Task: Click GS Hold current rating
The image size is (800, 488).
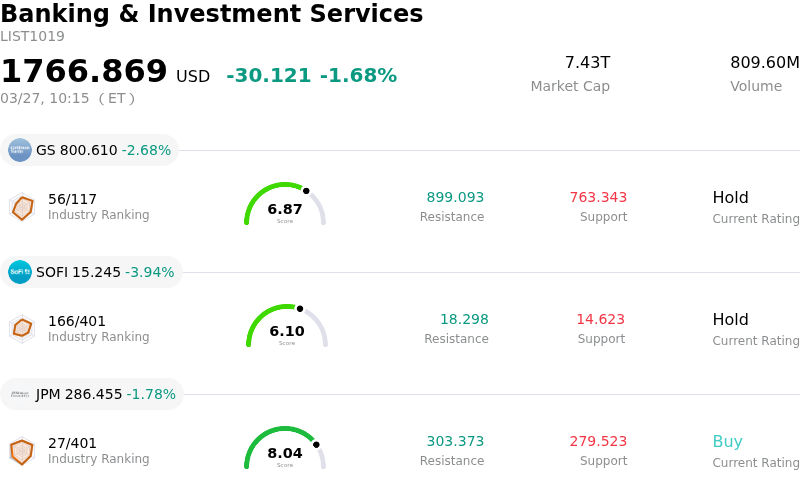Action: tap(730, 198)
